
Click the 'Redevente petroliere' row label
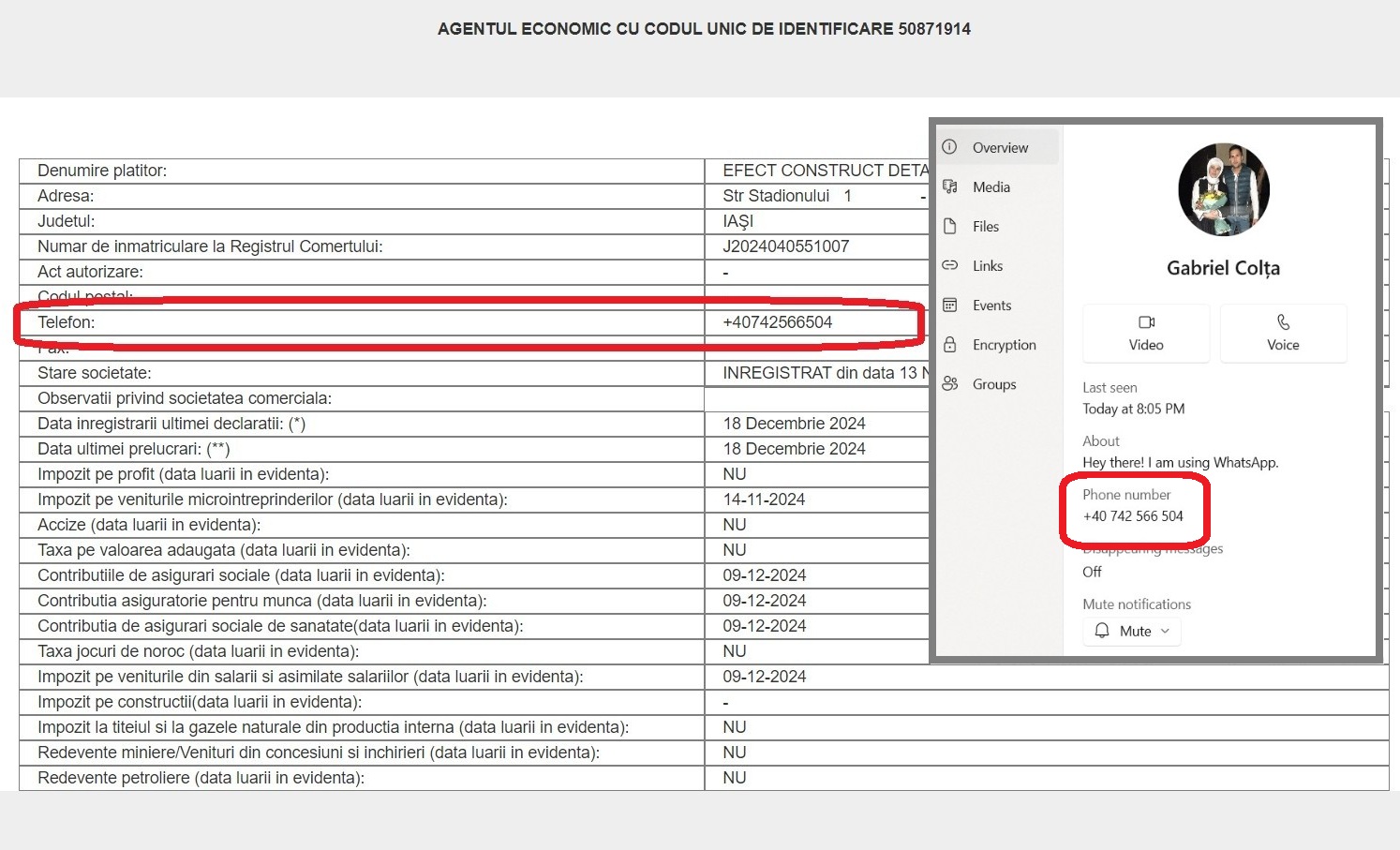(201, 778)
